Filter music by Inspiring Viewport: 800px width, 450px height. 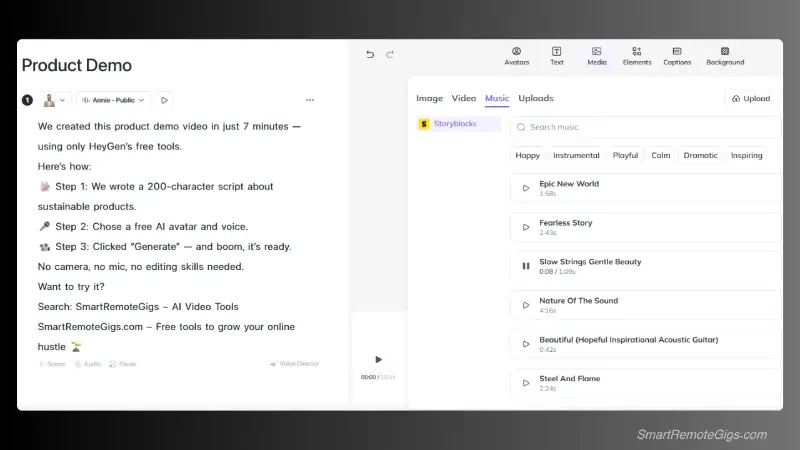746,155
